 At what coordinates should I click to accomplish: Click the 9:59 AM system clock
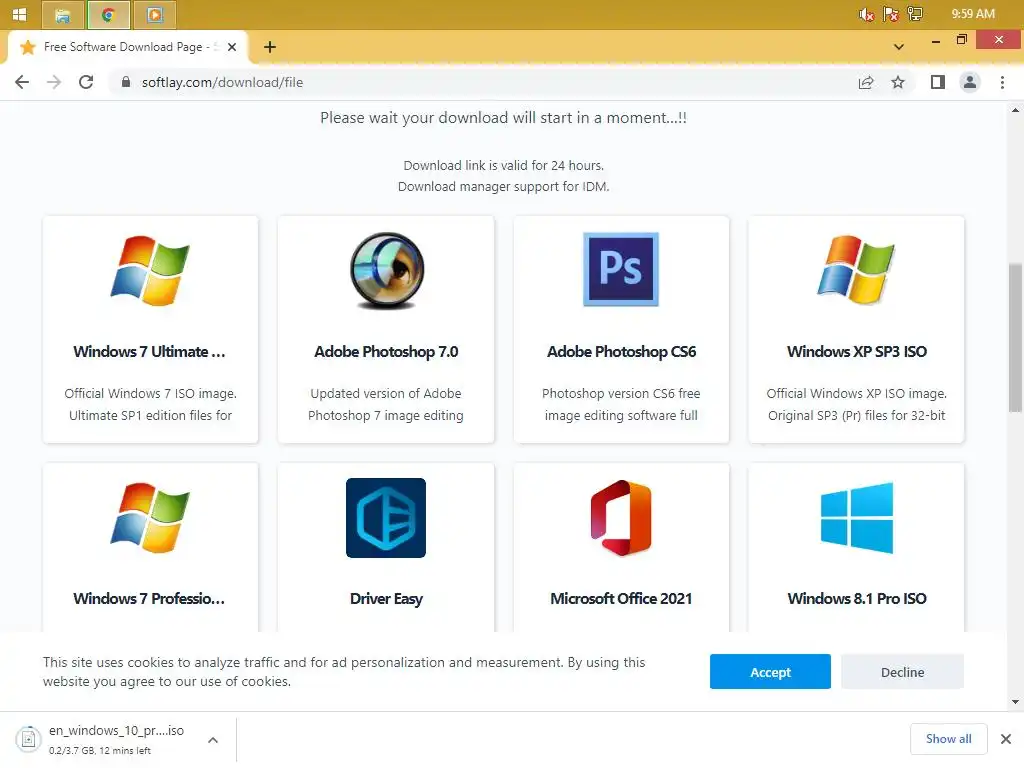[972, 14]
